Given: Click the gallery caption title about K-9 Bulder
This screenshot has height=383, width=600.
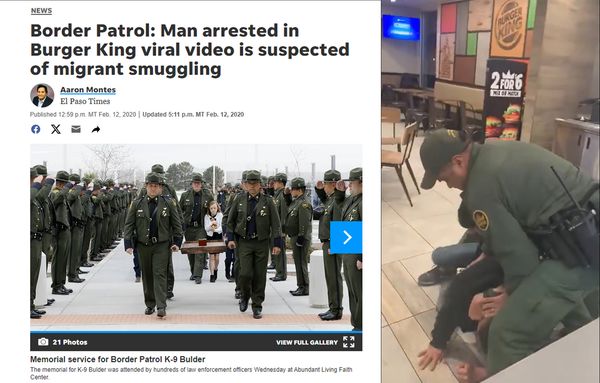Looking at the screenshot, I should point(117,359).
